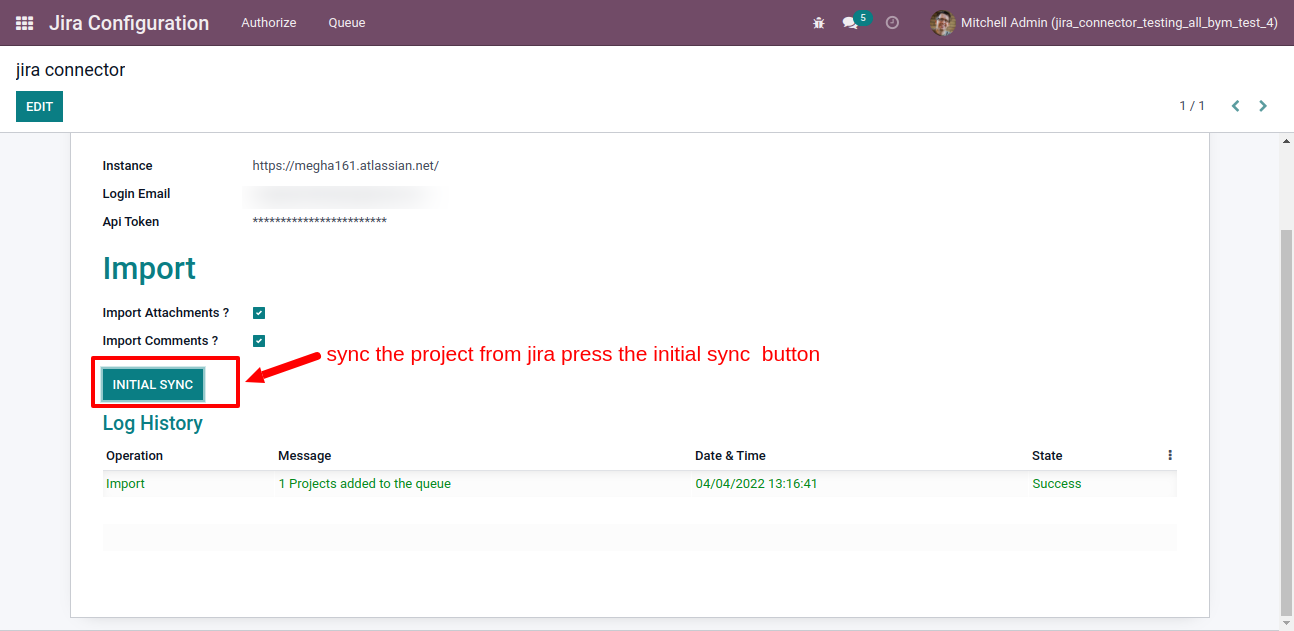Viewport: 1294px width, 631px height.
Task: Click the 1 / 1 pager counter
Action: 1192,106
